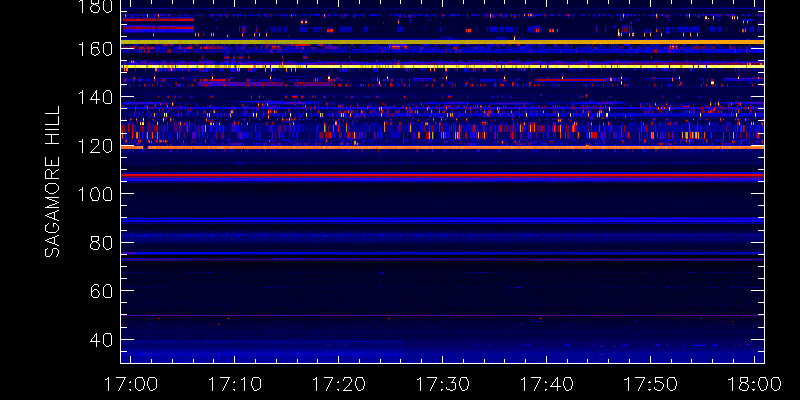Click the 17:10 time axis label
This screenshot has height=400, width=800.
pyautogui.click(x=235, y=384)
